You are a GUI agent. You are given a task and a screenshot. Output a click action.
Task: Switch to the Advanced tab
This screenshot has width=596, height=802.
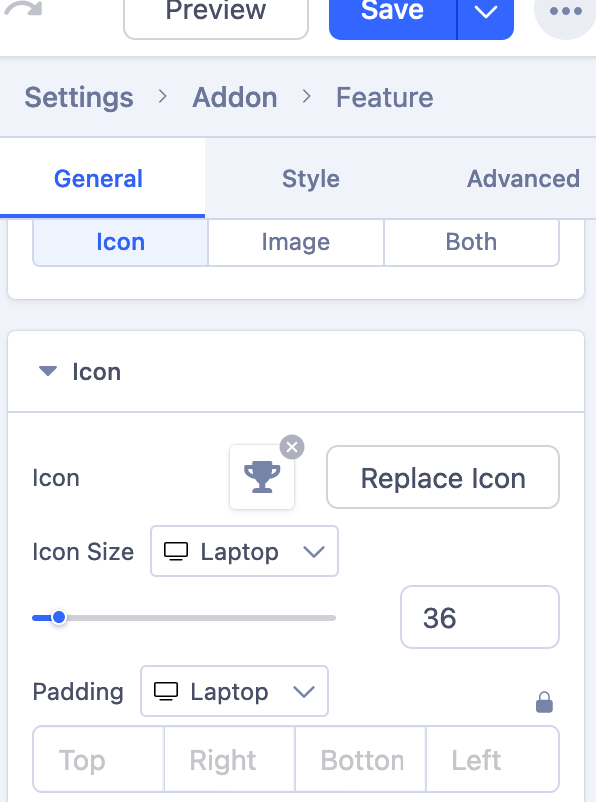[x=522, y=179]
